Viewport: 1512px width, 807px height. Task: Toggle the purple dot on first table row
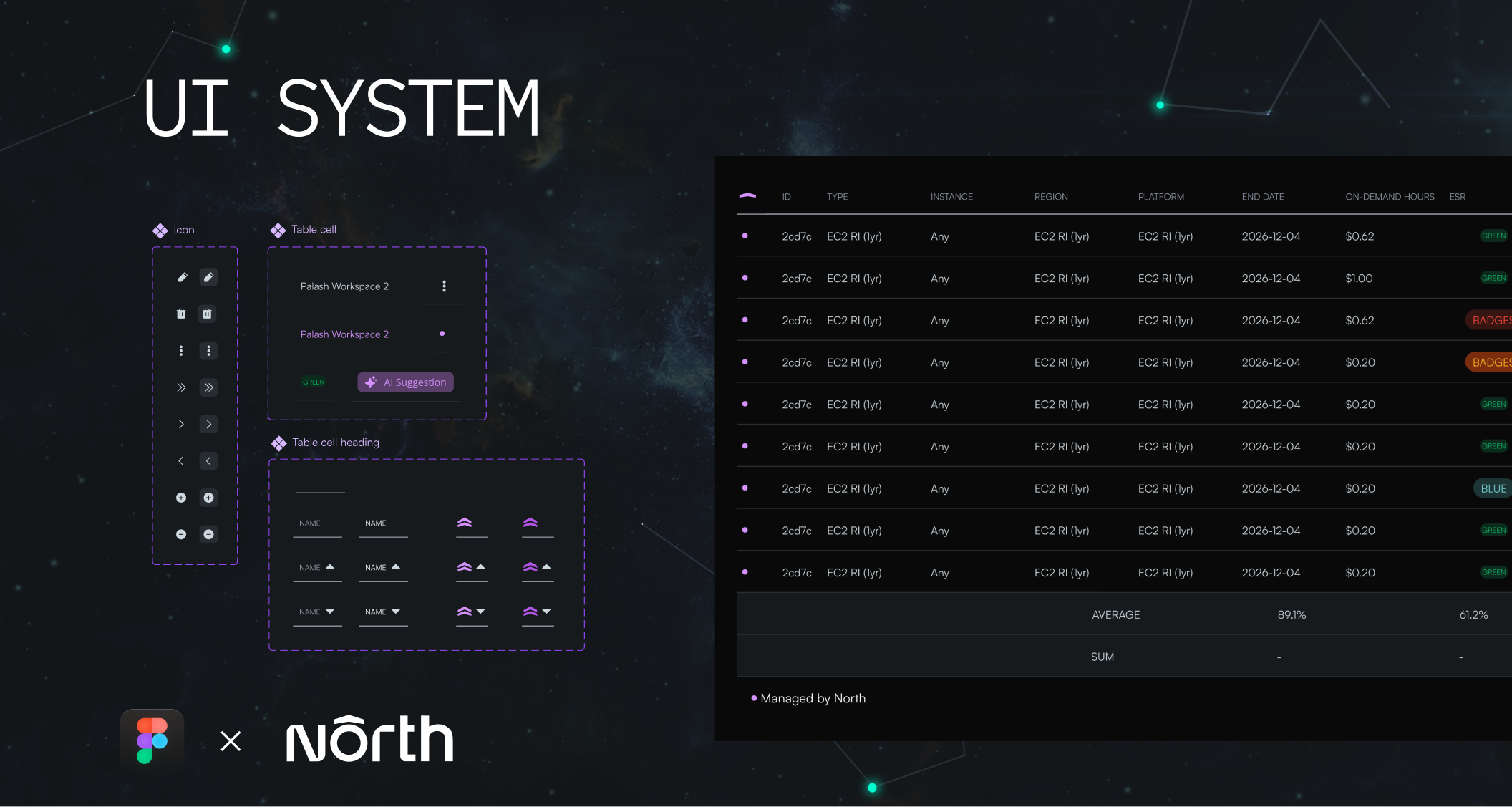tap(745, 236)
